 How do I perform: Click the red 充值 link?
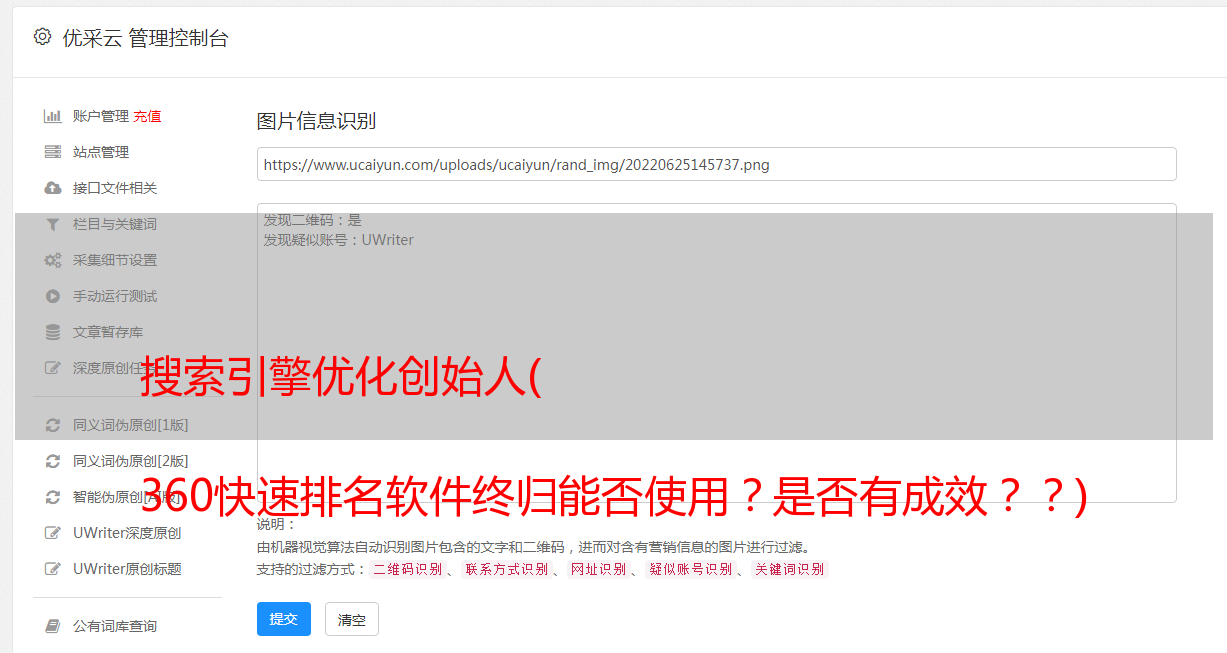[147, 116]
